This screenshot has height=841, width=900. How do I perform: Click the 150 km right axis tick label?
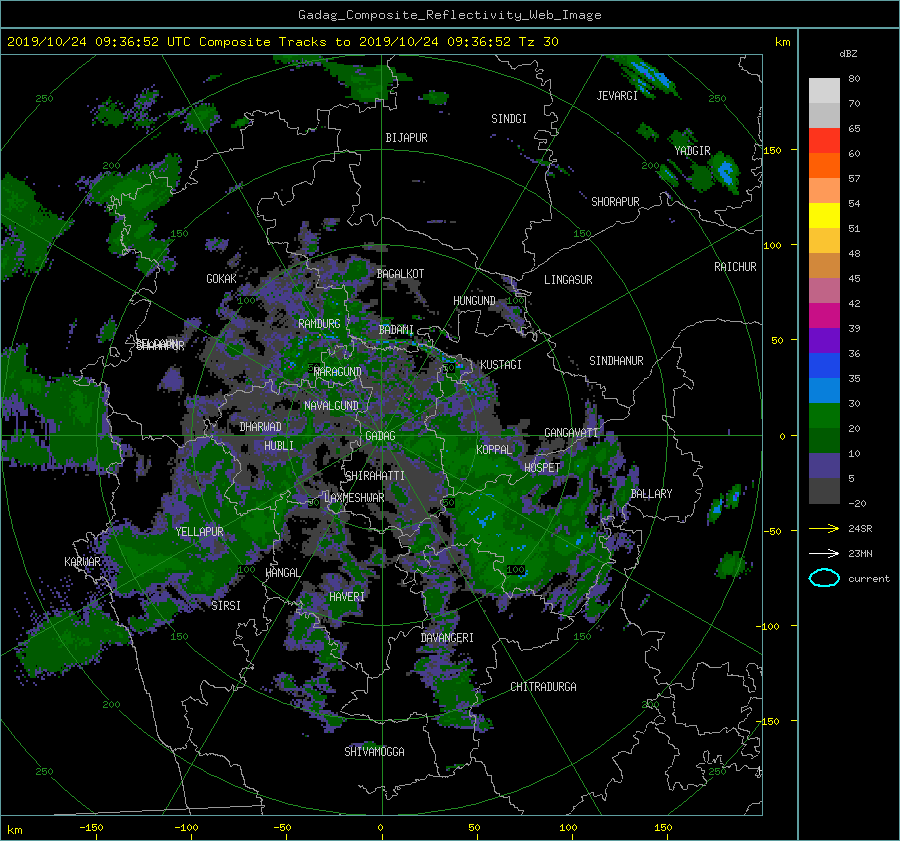(x=772, y=150)
